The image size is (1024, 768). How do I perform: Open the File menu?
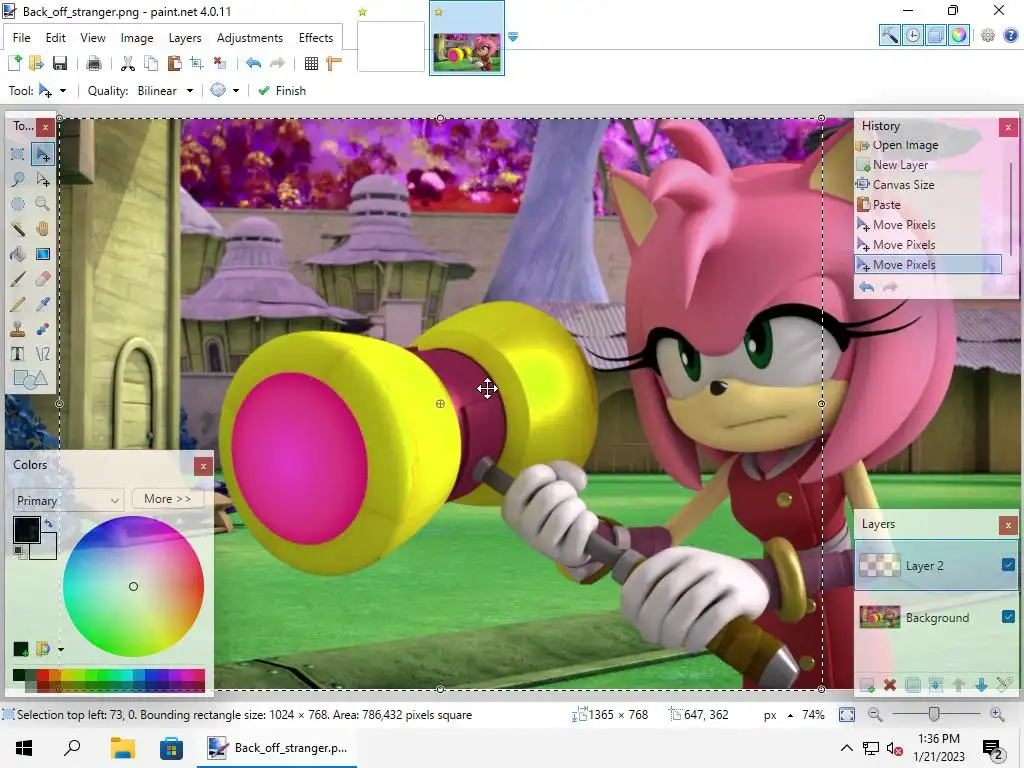22,38
